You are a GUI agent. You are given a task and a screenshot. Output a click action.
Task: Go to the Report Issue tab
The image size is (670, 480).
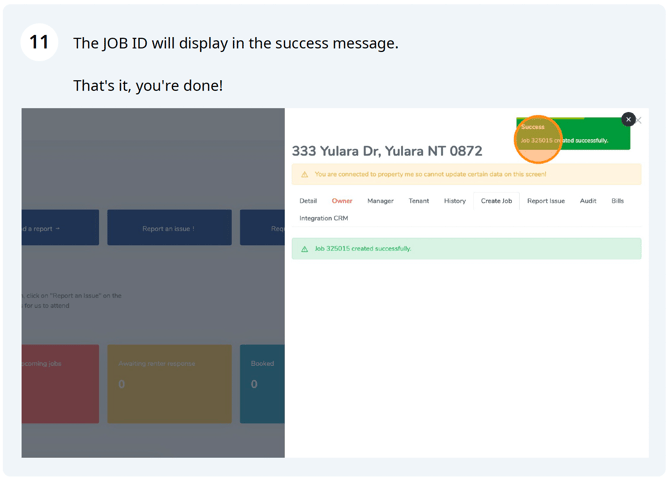546,201
